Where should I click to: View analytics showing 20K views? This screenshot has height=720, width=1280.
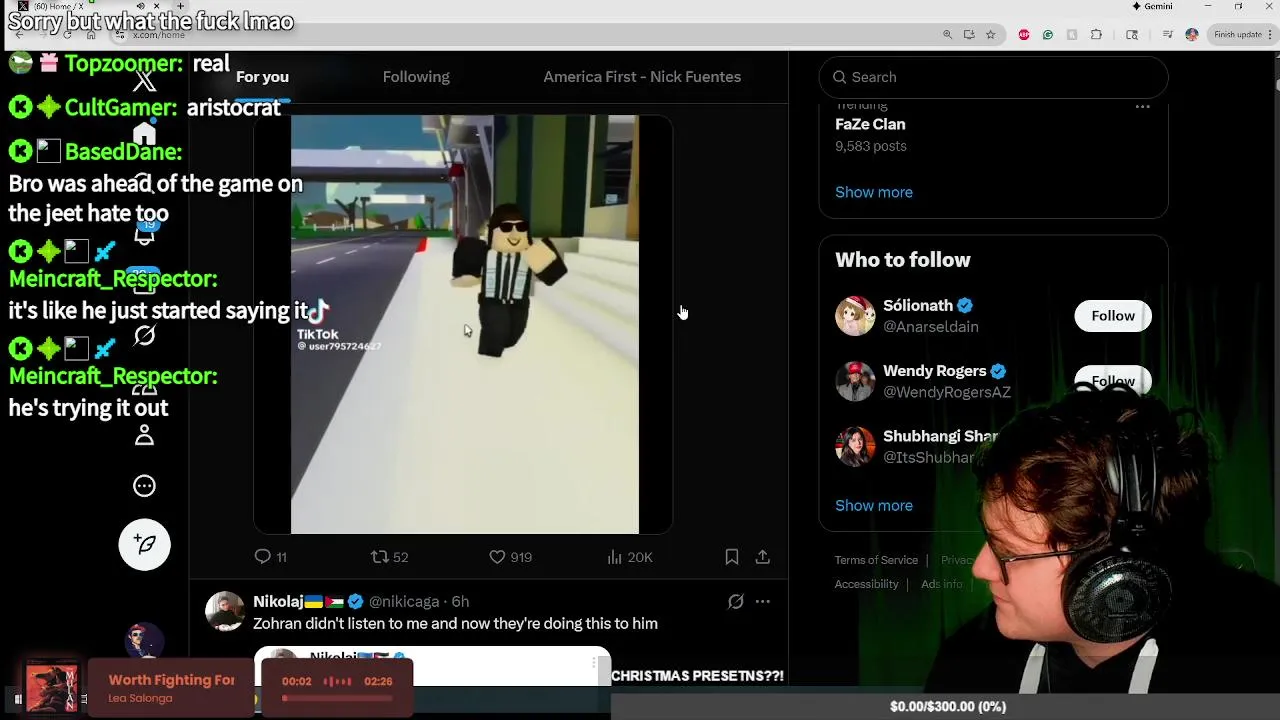[x=629, y=557]
